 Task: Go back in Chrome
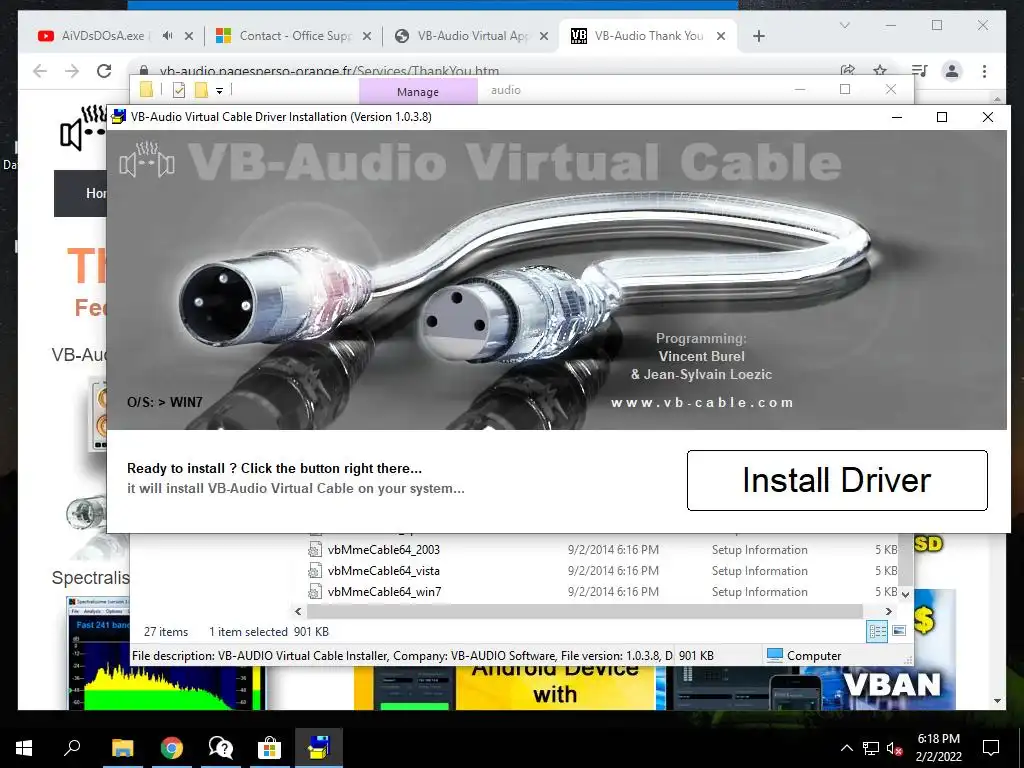coord(40,71)
